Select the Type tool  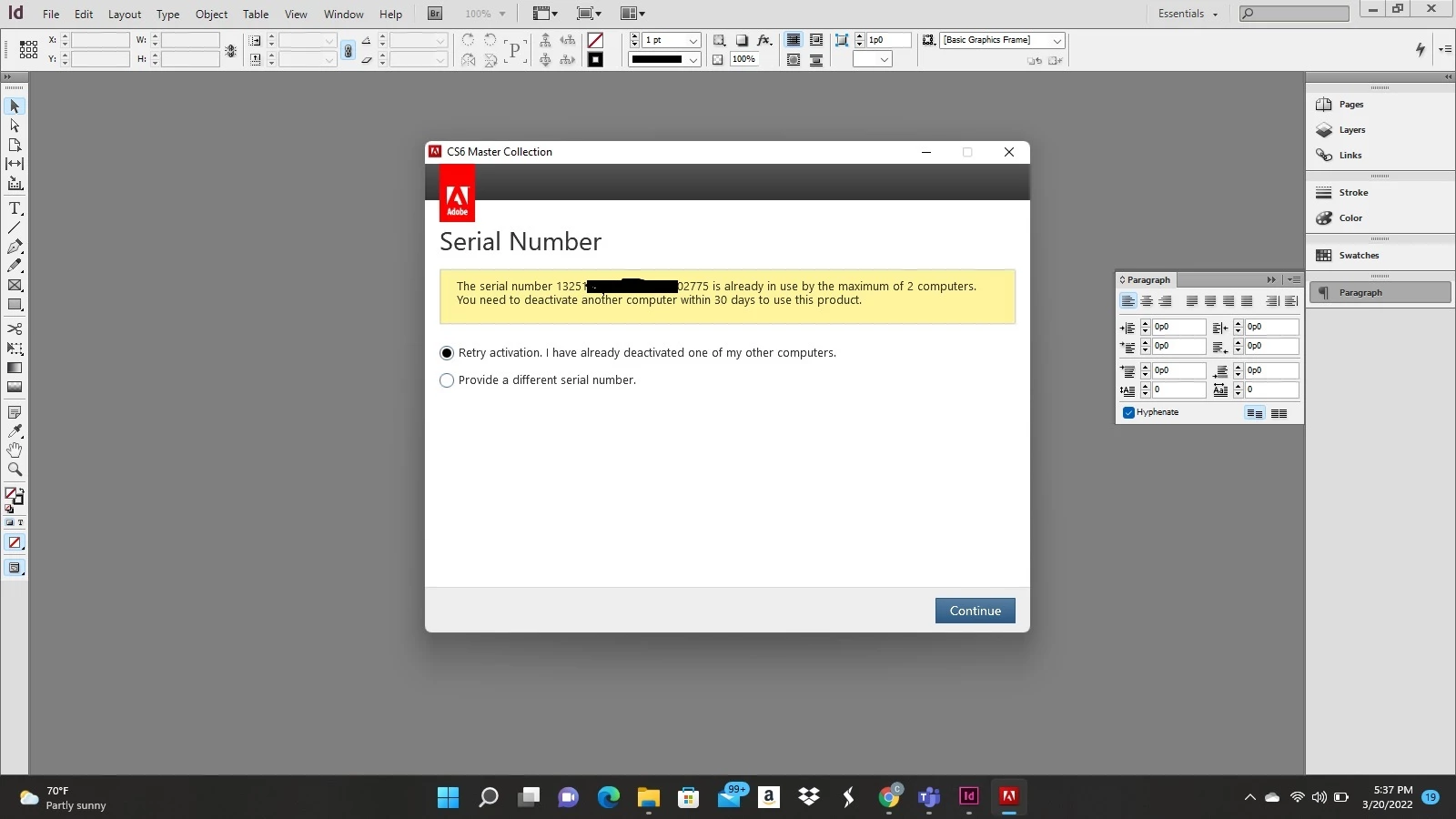(x=15, y=208)
